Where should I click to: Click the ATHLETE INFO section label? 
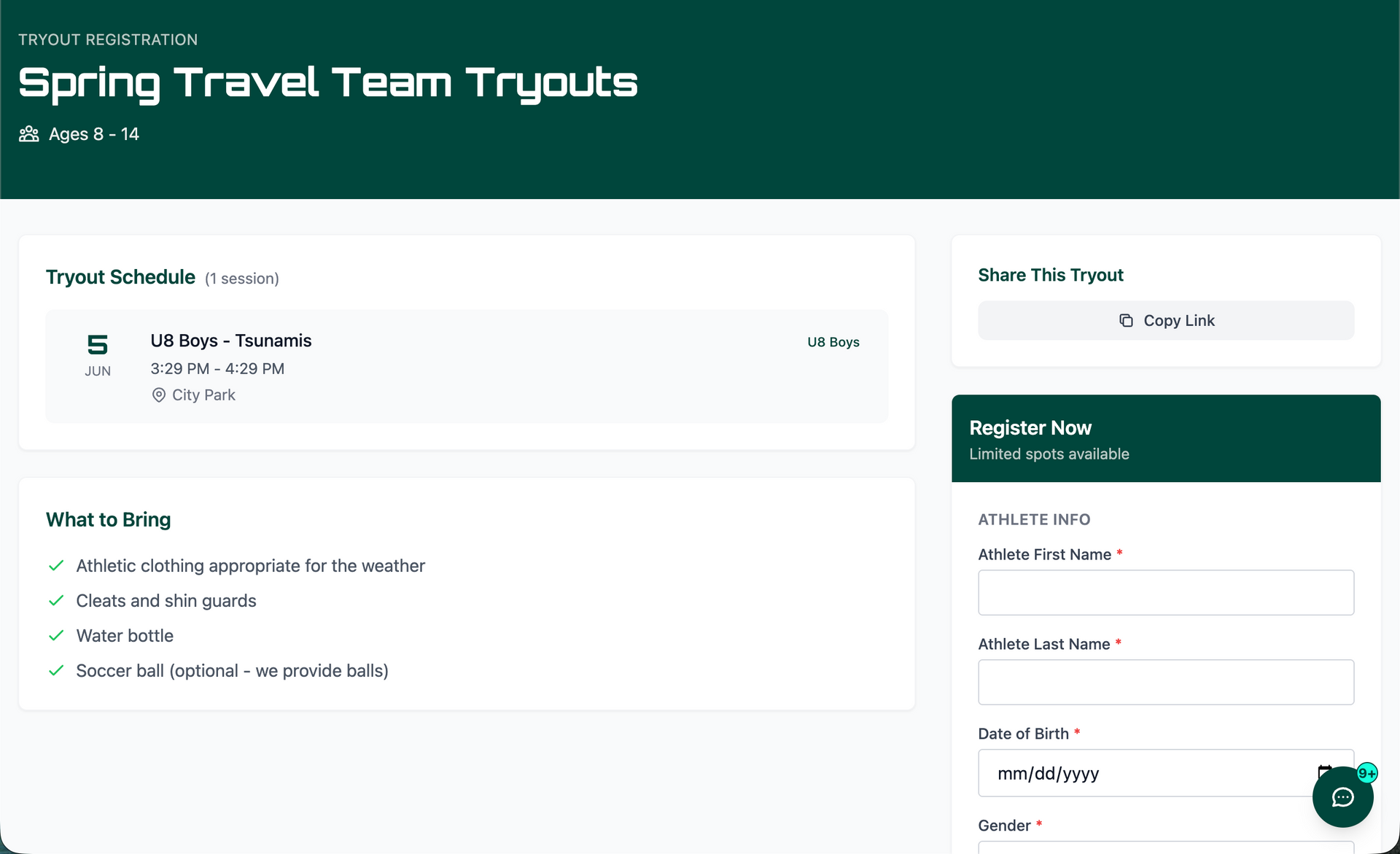[1034, 519]
